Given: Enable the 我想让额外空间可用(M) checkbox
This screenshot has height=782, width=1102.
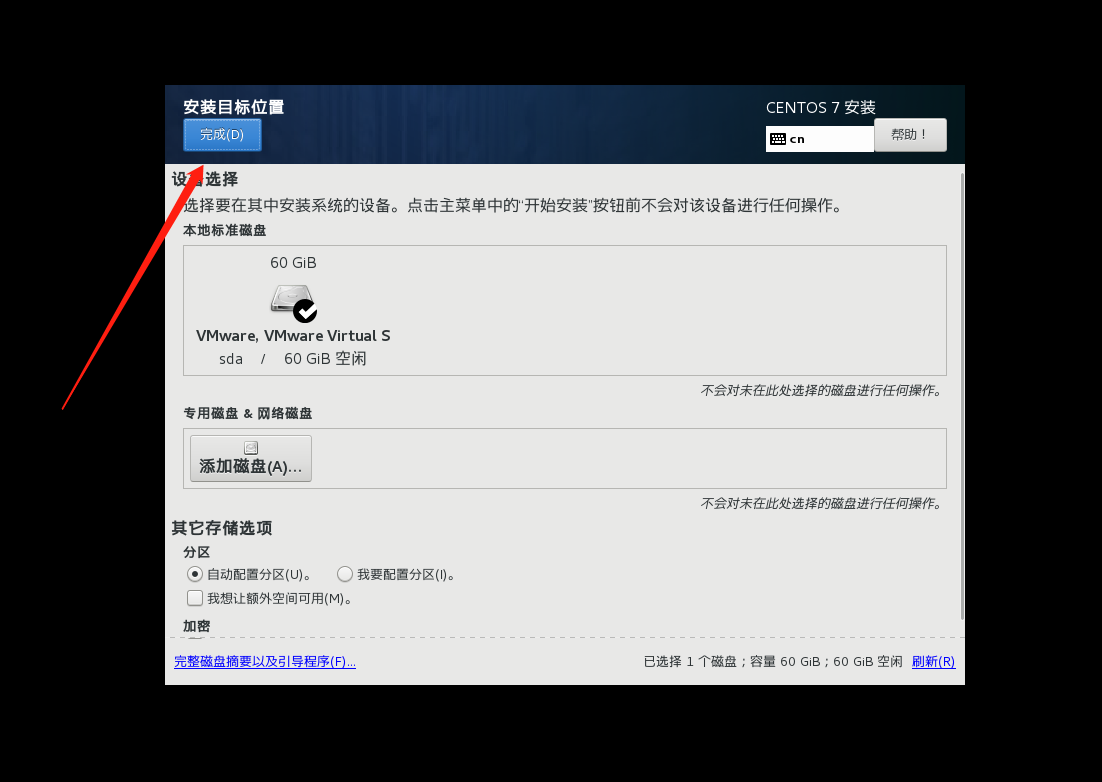Looking at the screenshot, I should [195, 598].
